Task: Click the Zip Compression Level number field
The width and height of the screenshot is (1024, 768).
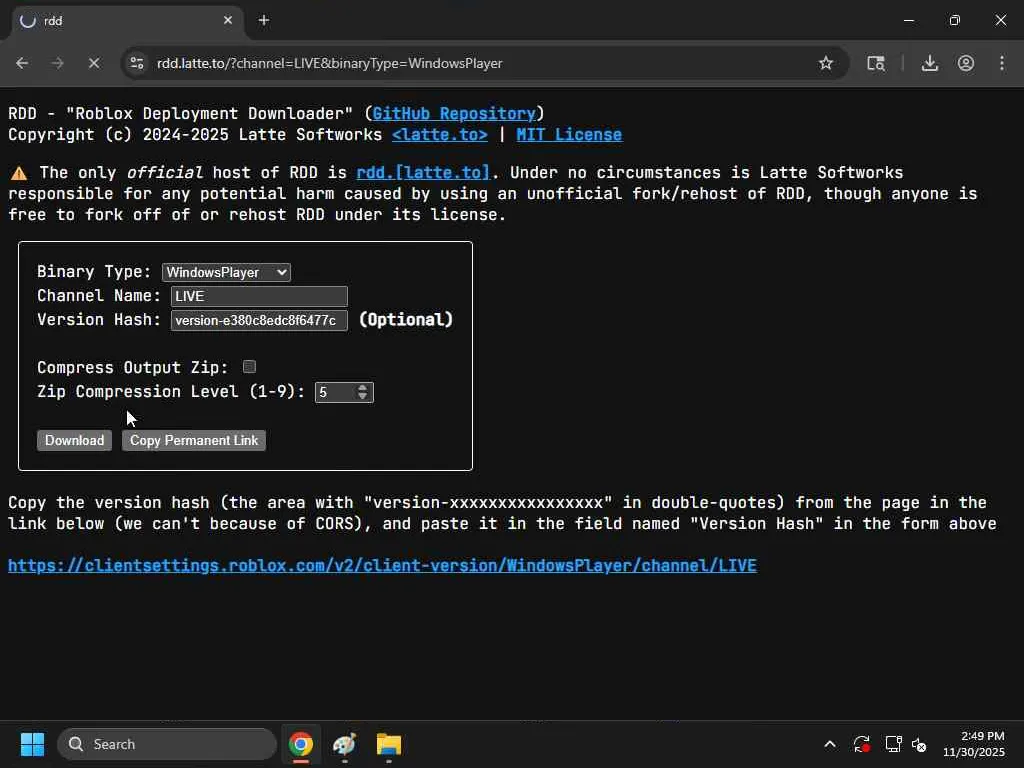Action: pos(344,392)
